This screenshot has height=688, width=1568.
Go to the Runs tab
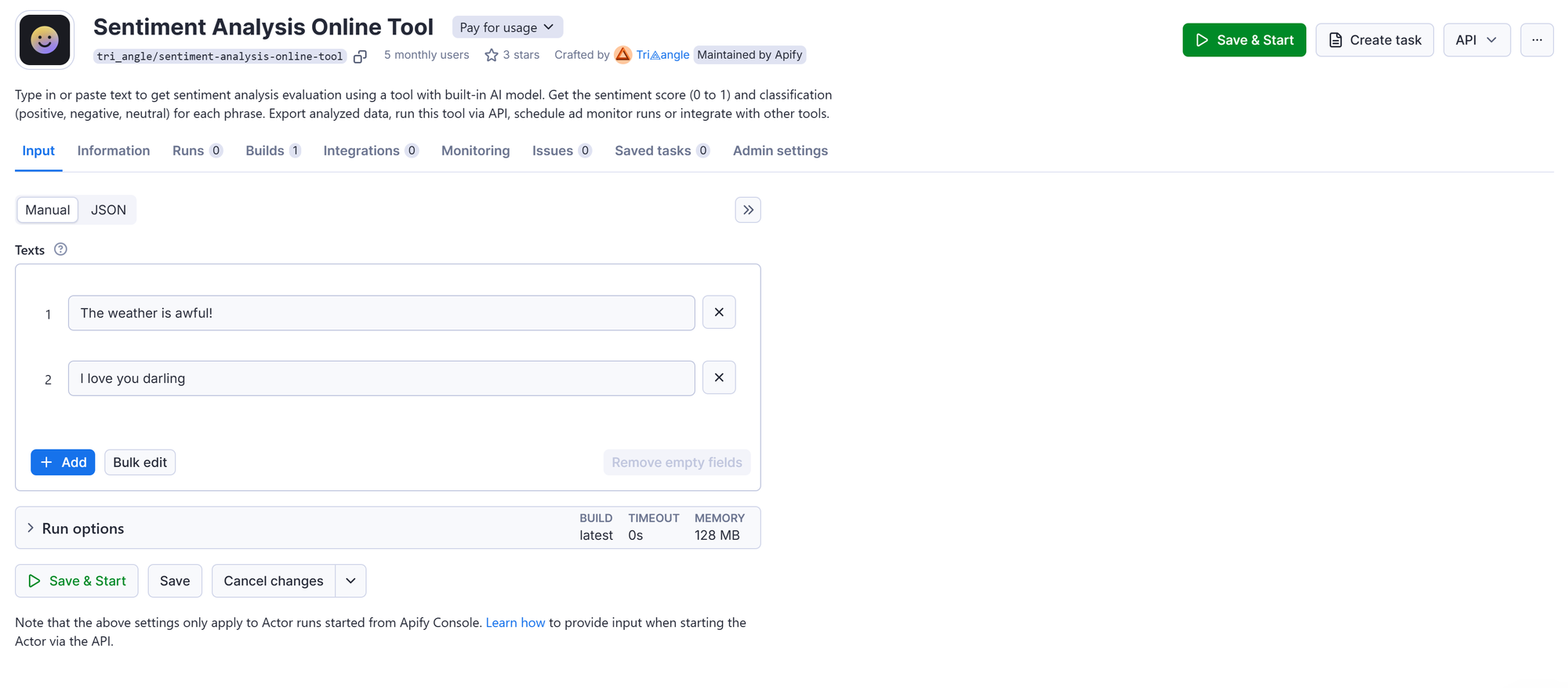[x=198, y=151]
